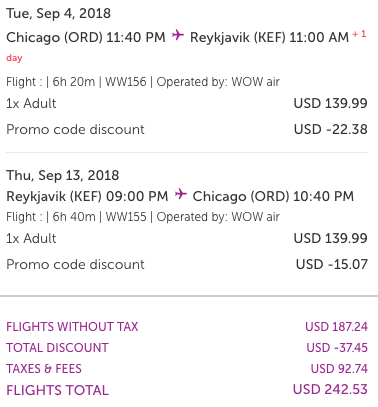This screenshot has height=407, width=378.
Task: Click Reykjavik (KEF) 11:00 AM arrival text
Action: (269, 37)
